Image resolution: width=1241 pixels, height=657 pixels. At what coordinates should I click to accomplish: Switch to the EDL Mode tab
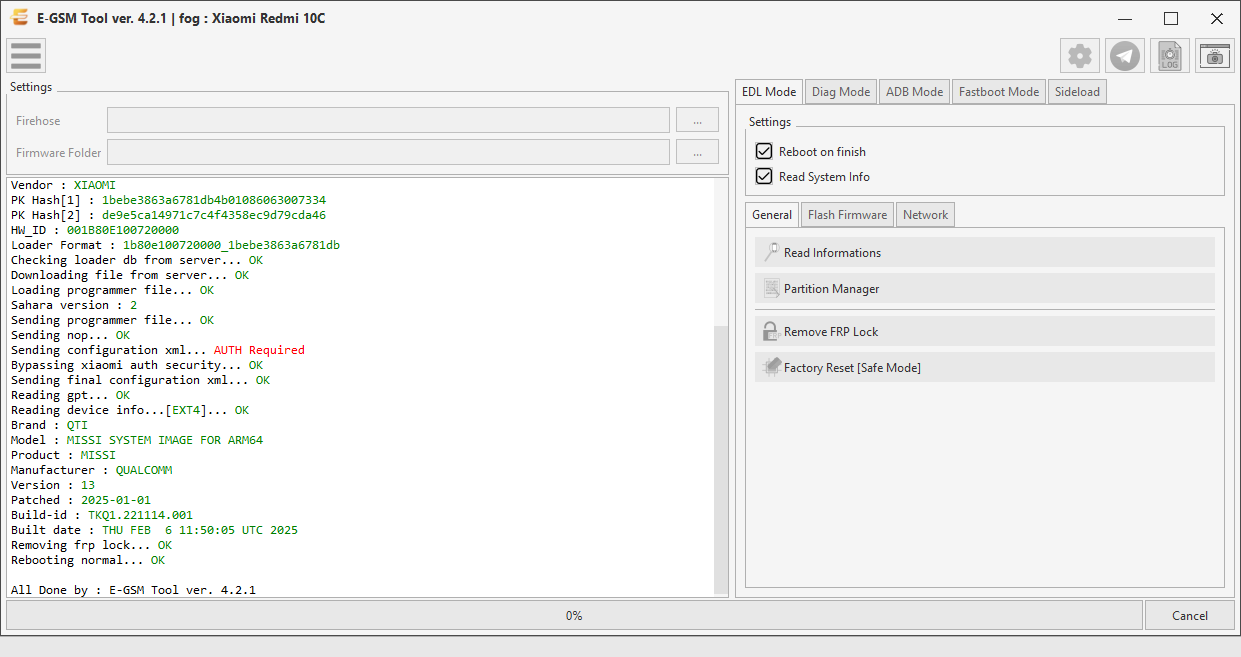(769, 91)
